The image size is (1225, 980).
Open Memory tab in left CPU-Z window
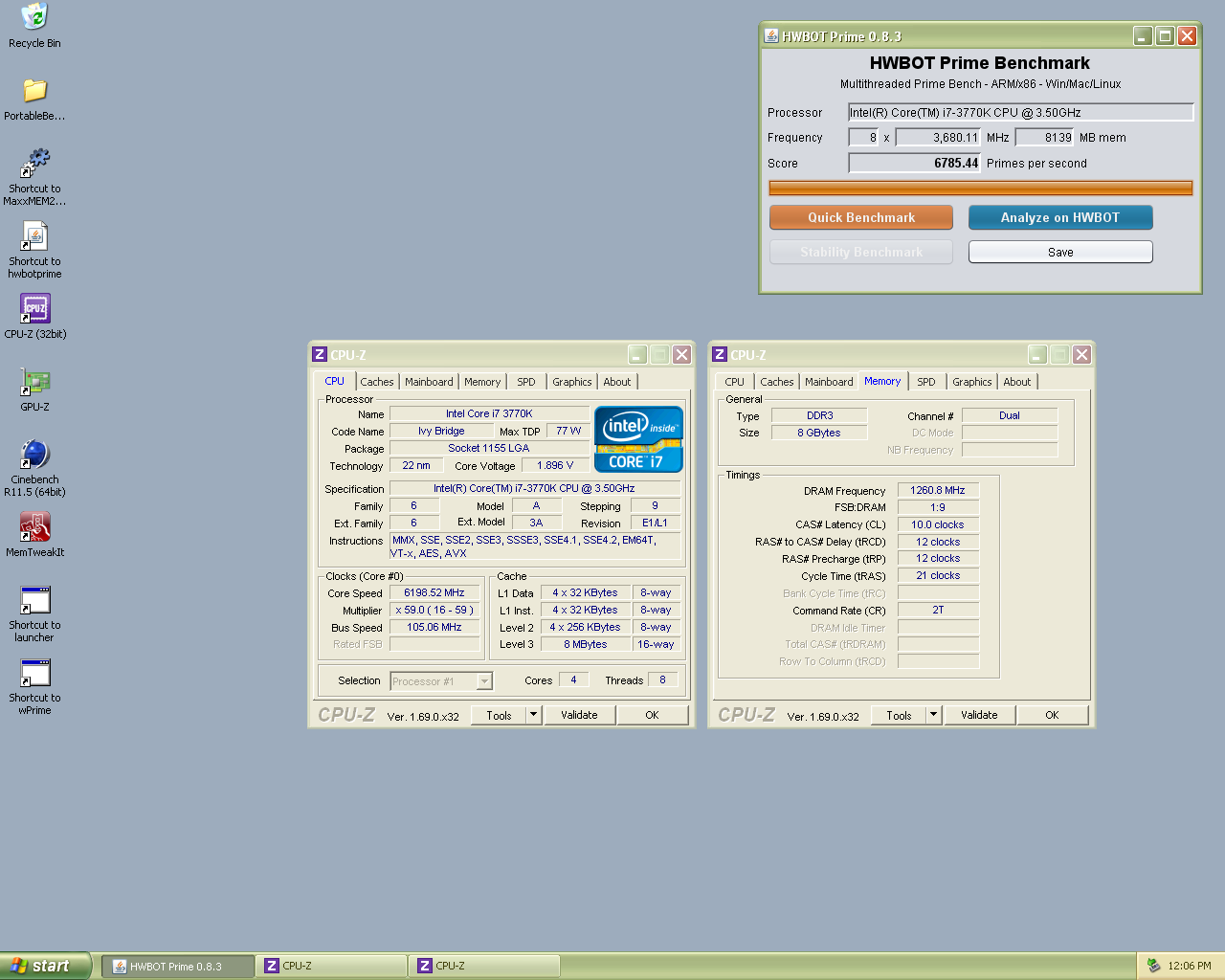pos(482,382)
